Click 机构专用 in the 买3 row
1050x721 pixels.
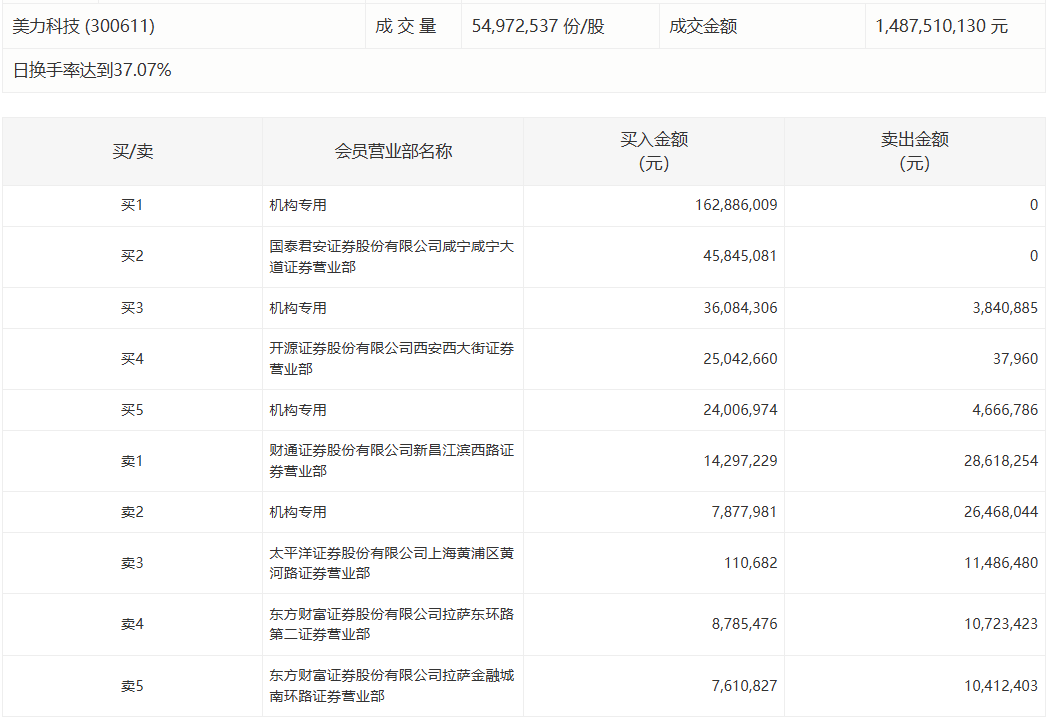coord(298,308)
